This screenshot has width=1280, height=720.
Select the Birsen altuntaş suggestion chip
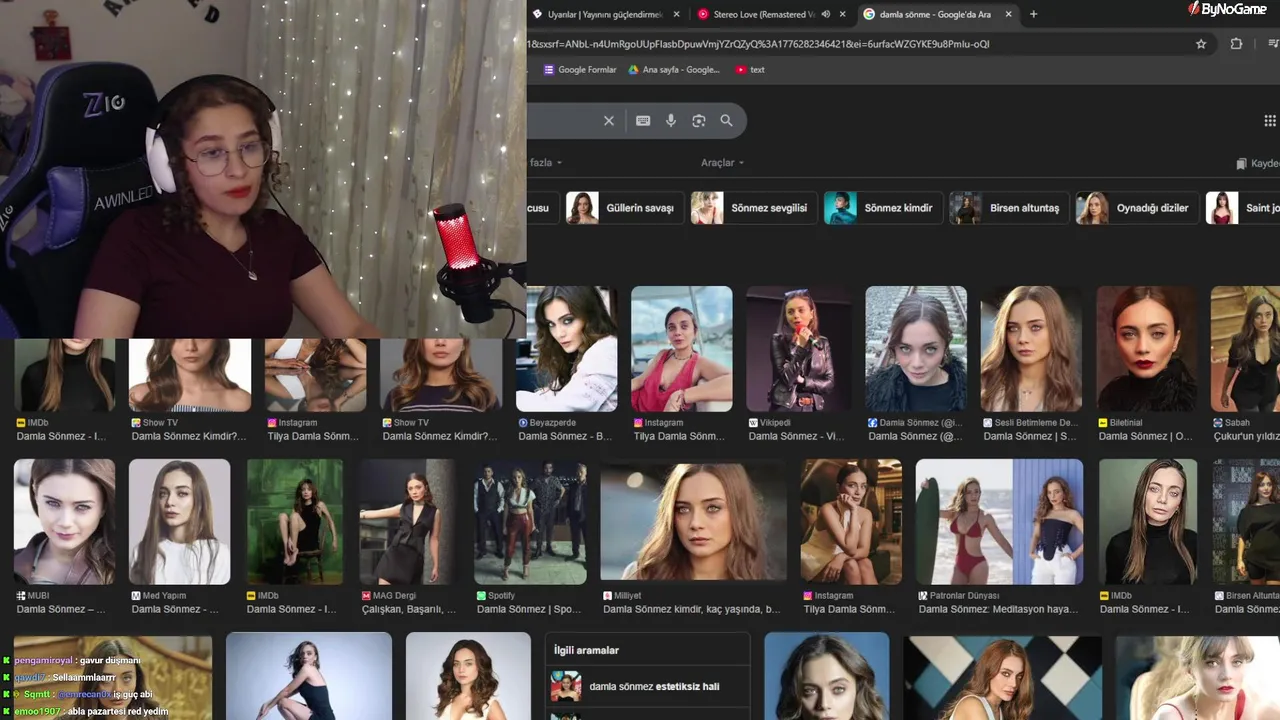[1009, 208]
